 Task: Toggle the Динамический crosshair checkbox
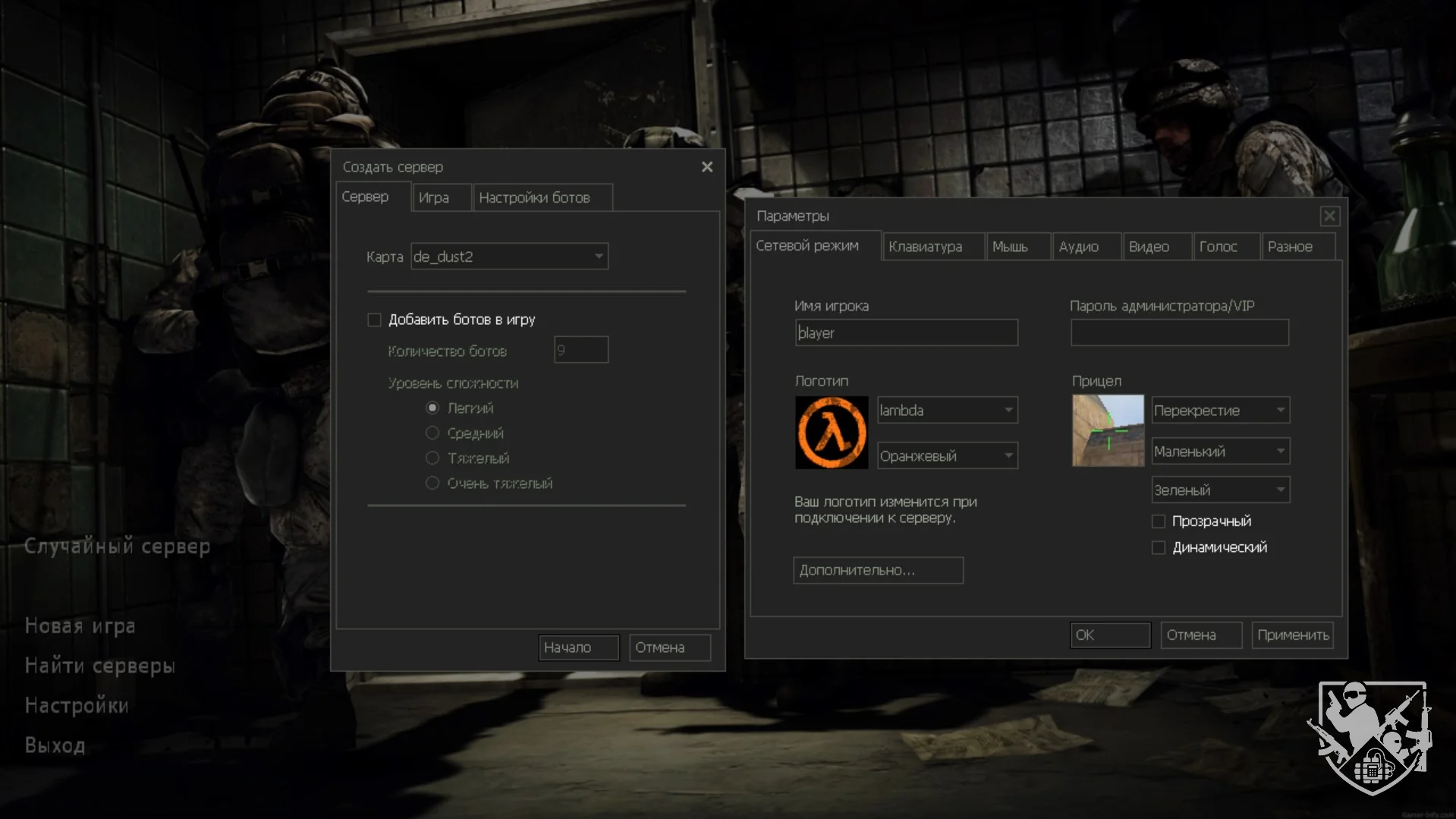pyautogui.click(x=1159, y=548)
